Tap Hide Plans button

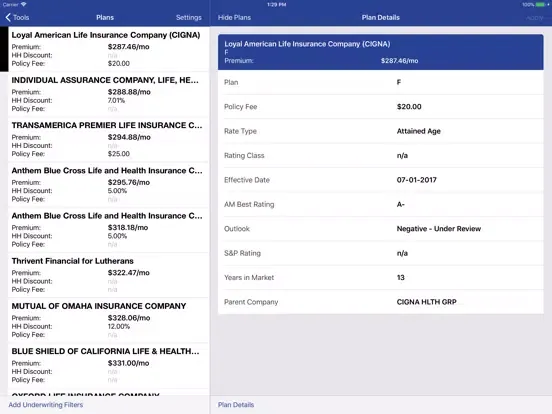point(234,17)
